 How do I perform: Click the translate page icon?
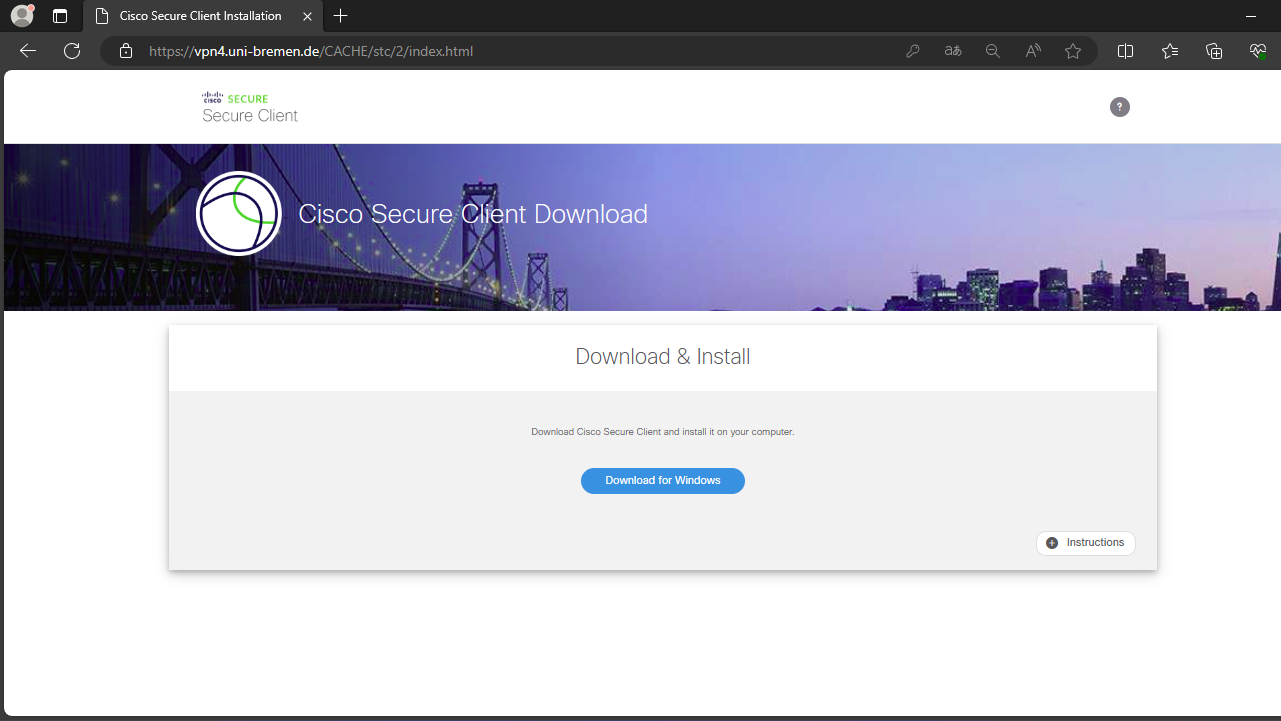coord(952,51)
